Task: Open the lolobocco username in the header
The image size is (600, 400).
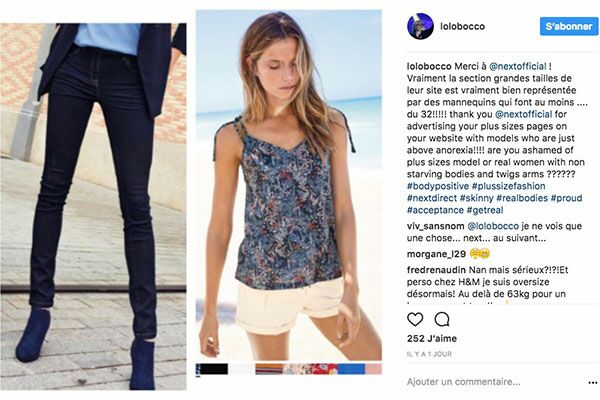Action: (462, 26)
